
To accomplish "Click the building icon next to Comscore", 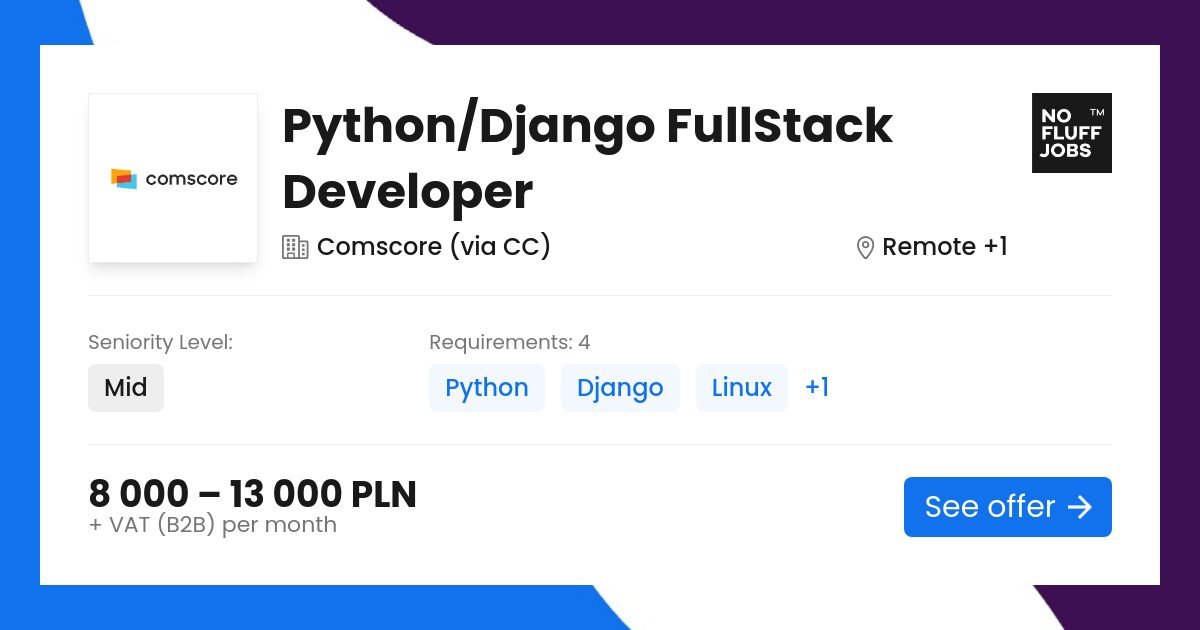I will click(294, 246).
